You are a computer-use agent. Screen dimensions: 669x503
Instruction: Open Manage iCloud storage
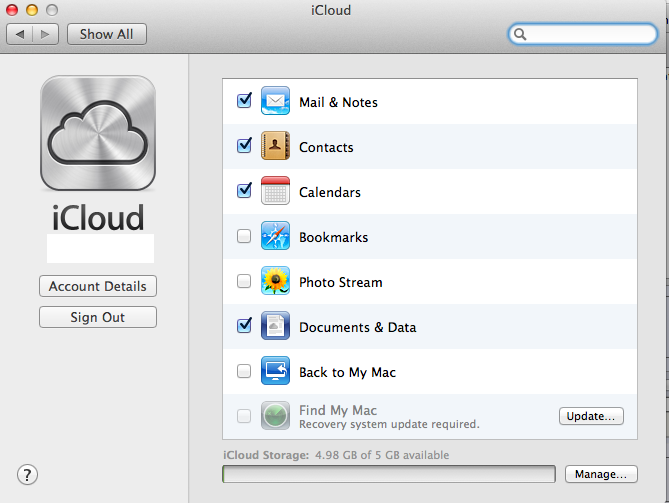point(601,474)
